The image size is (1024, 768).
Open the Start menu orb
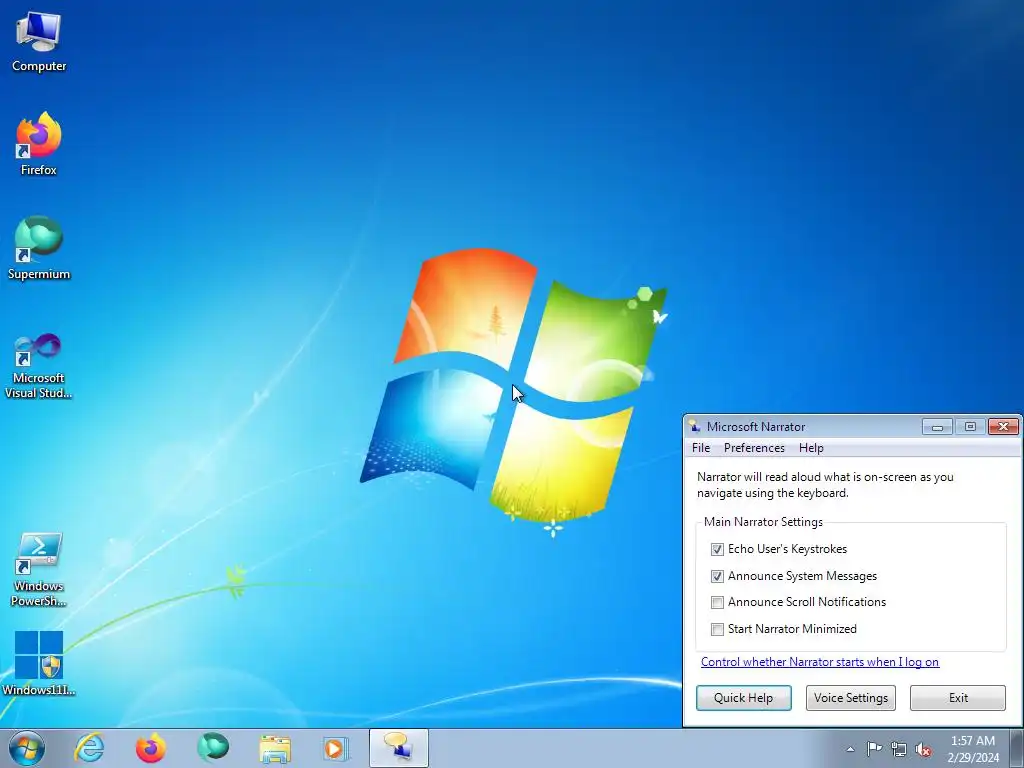[27, 748]
